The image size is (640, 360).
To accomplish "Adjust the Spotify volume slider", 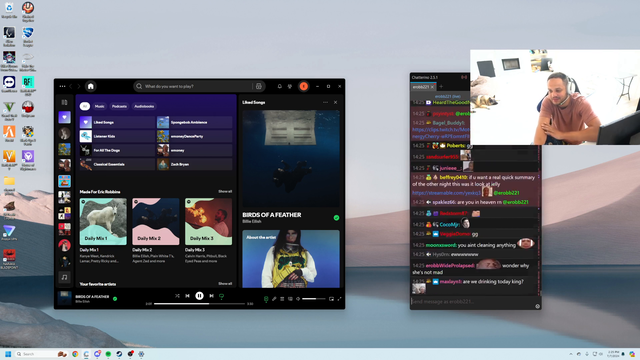I will (x=313, y=299).
